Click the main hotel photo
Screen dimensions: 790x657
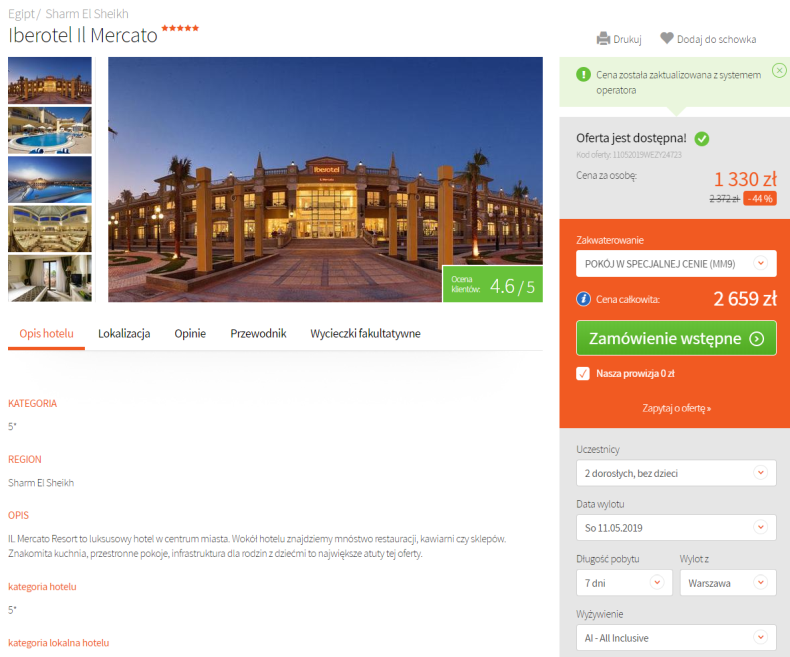tap(325, 179)
